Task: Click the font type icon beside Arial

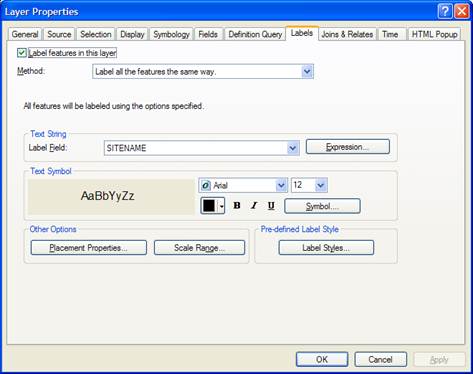Action: pyautogui.click(x=206, y=185)
